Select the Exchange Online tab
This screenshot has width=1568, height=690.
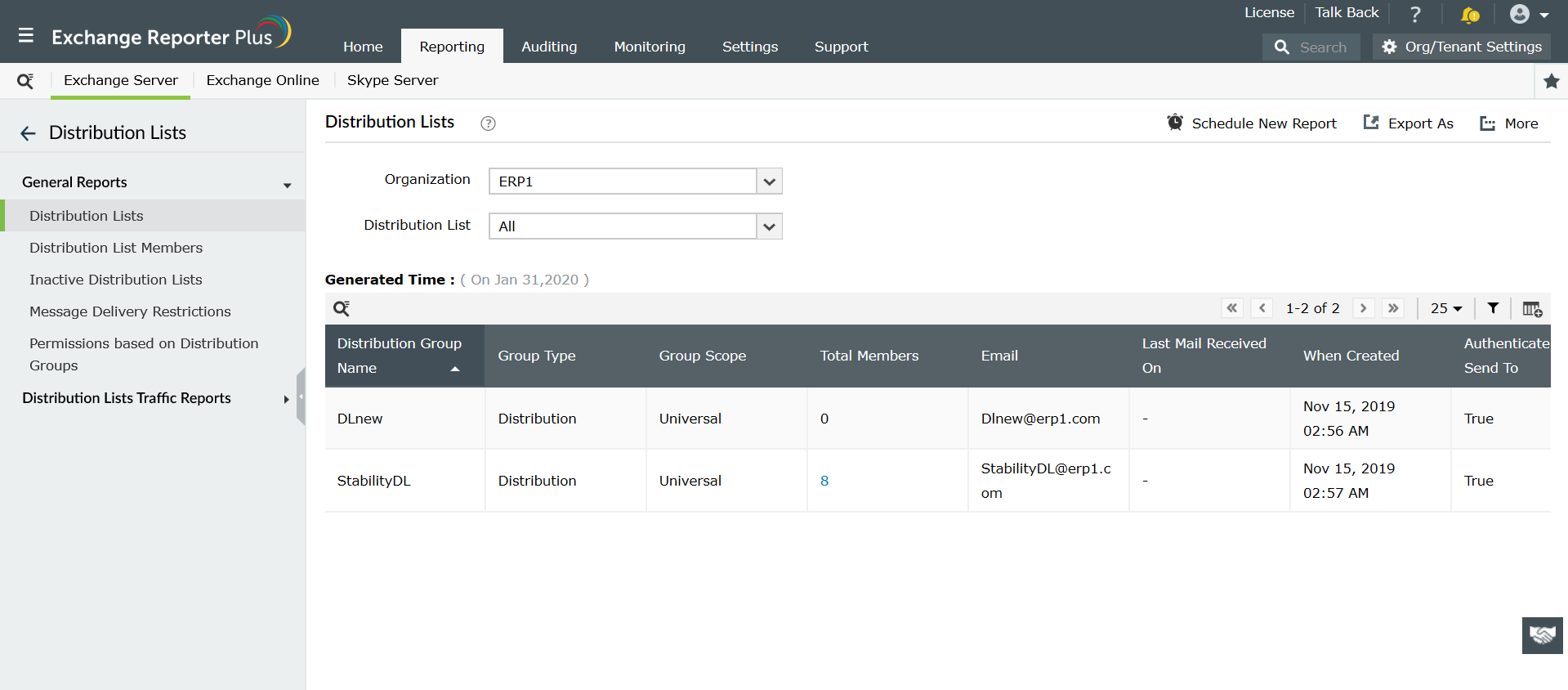262,80
